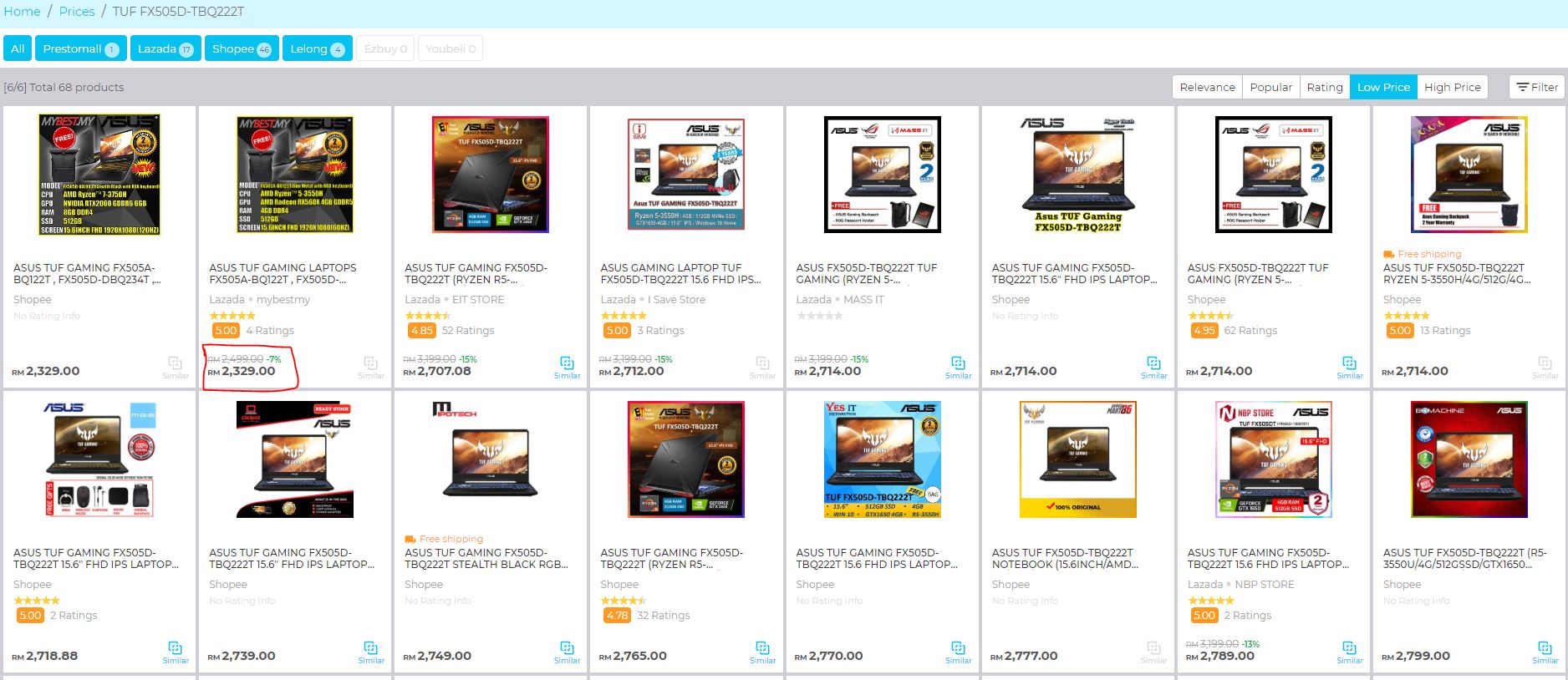Click Similar icon on RM 2,739.00 card
The image size is (1568, 680).
pos(371,652)
